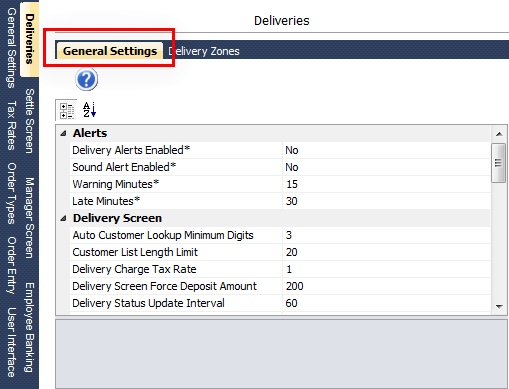509x389 pixels.
Task: Open the Deliveries vertical side tab
Action: point(30,39)
